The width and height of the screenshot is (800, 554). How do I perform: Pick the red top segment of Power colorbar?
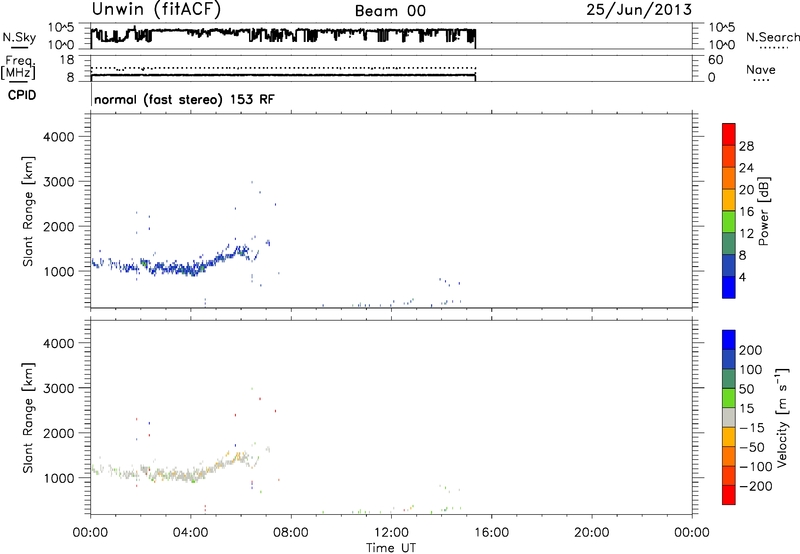click(729, 134)
